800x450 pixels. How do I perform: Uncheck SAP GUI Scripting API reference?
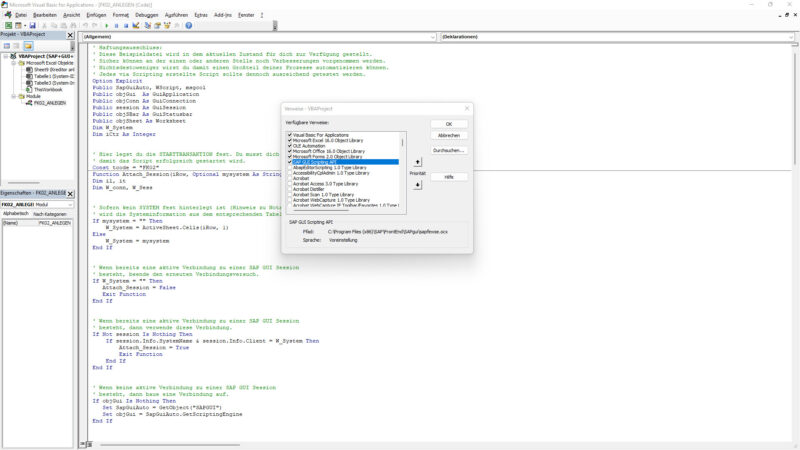click(x=290, y=161)
